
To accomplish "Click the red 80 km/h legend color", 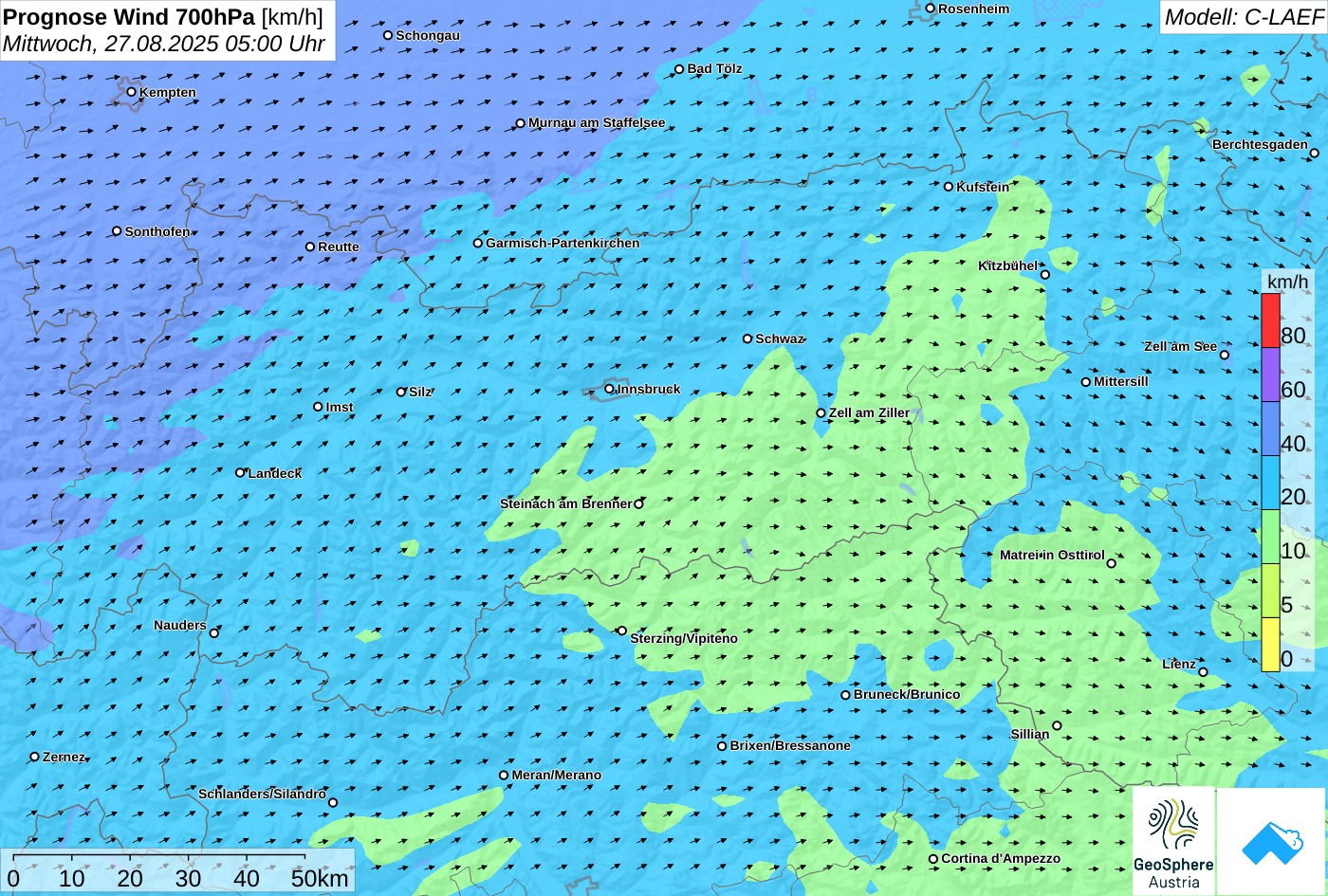I will click(x=1270, y=320).
